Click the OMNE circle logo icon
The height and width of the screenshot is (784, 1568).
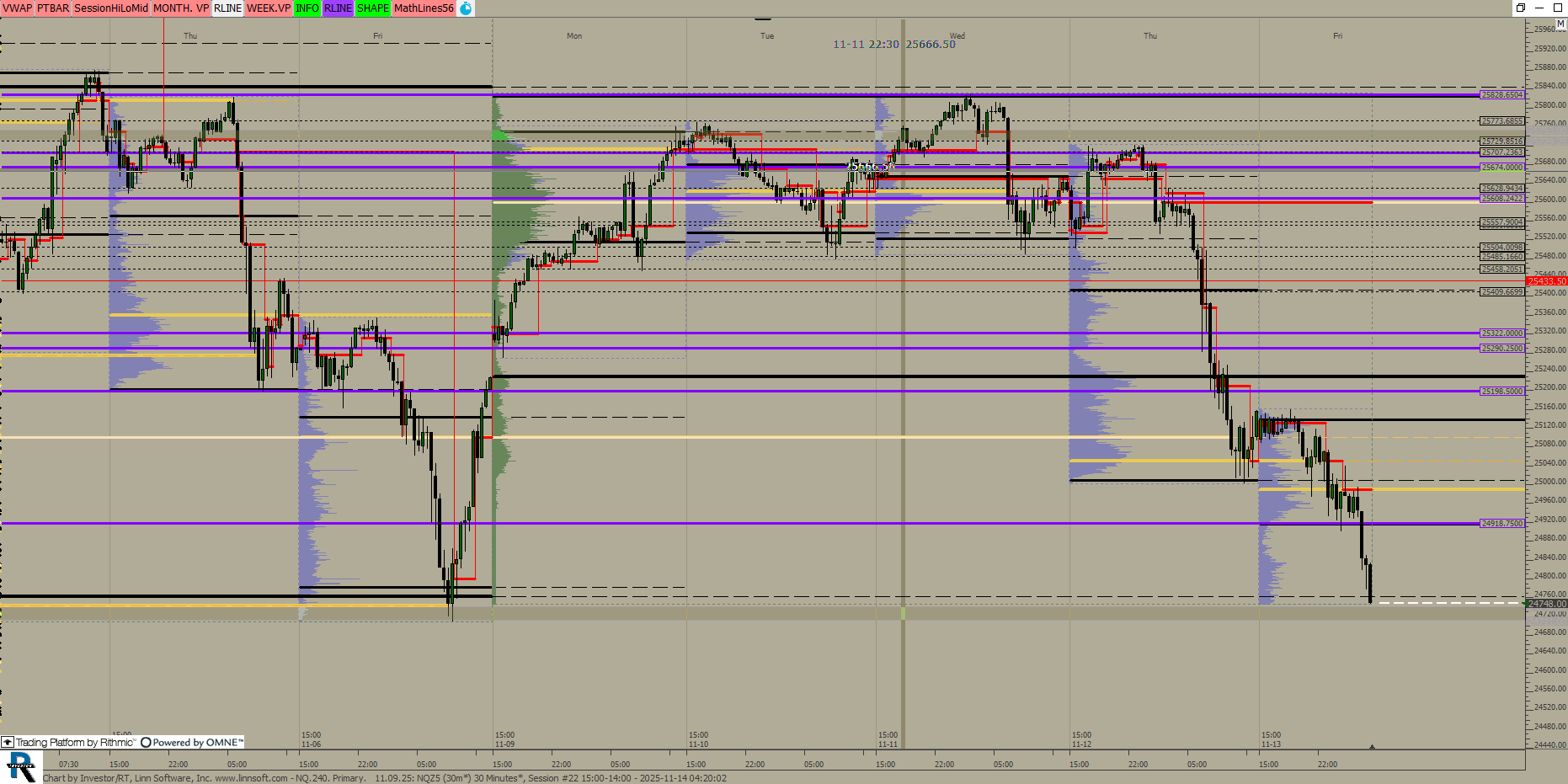[146, 742]
